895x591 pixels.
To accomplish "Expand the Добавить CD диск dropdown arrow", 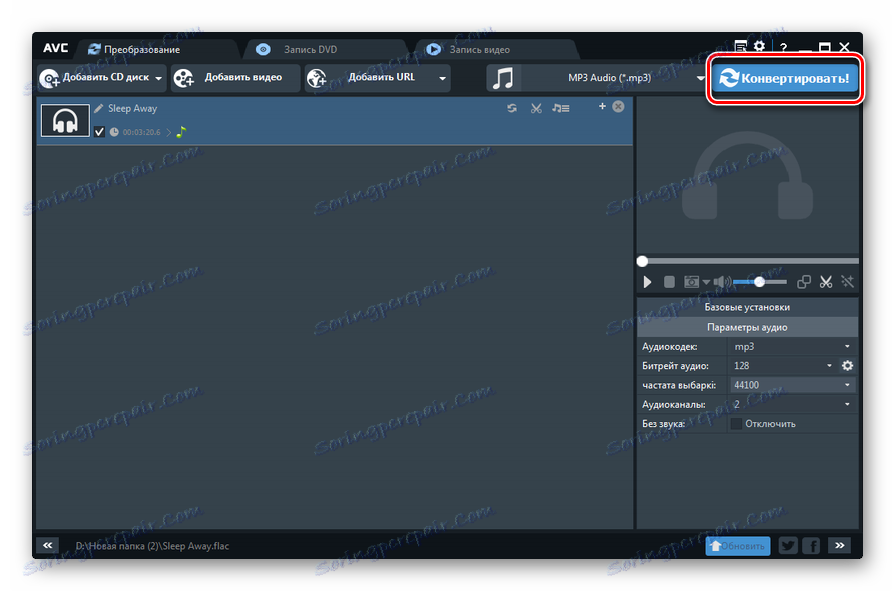I will point(159,78).
